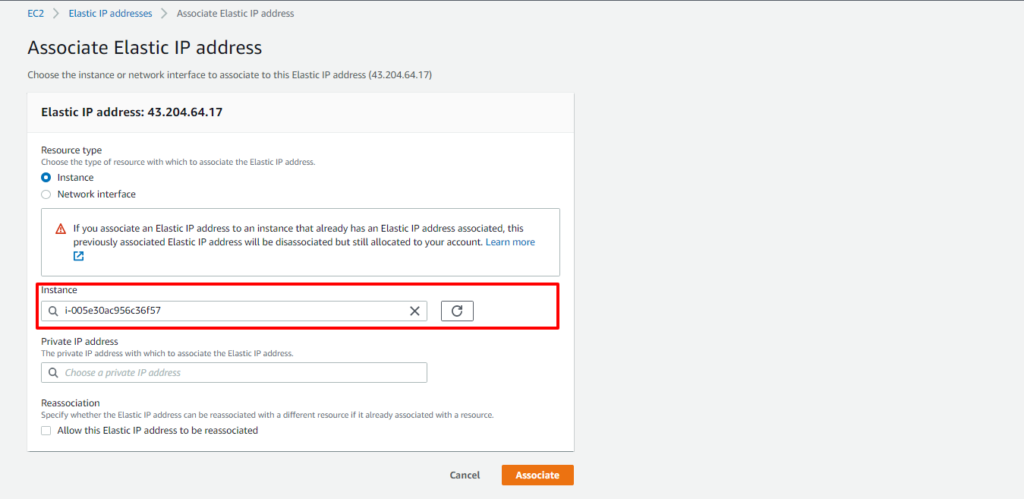Click the chevron after Elastic IP addresses

(165, 14)
